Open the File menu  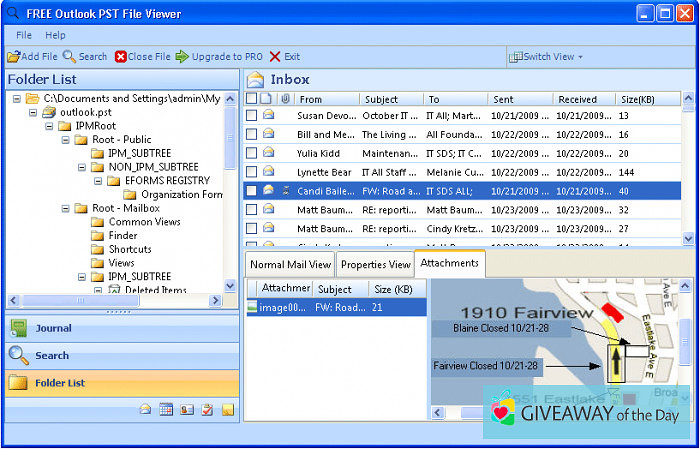coord(24,35)
